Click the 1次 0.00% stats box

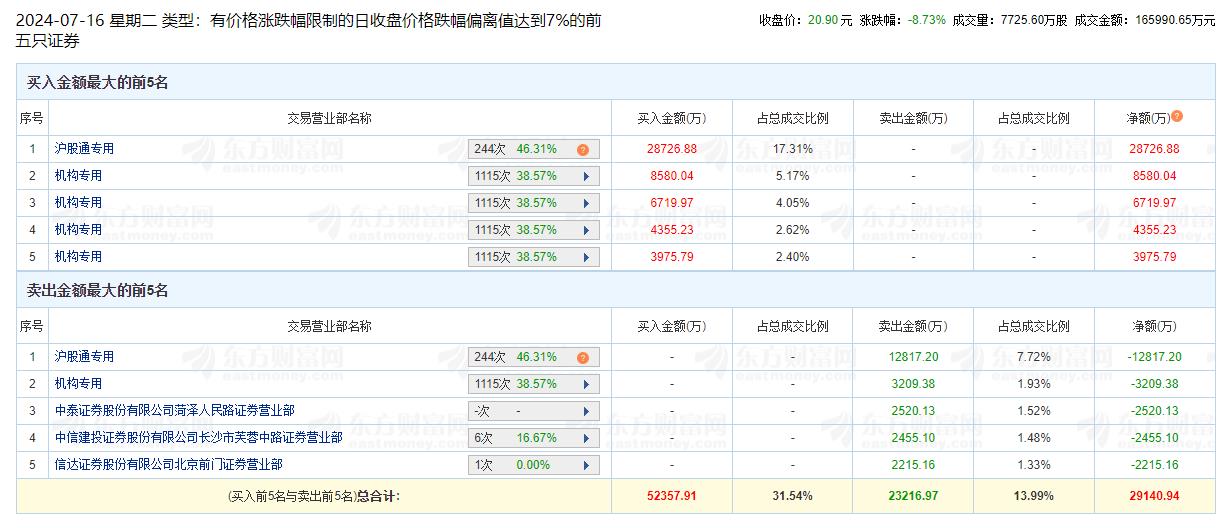534,465
